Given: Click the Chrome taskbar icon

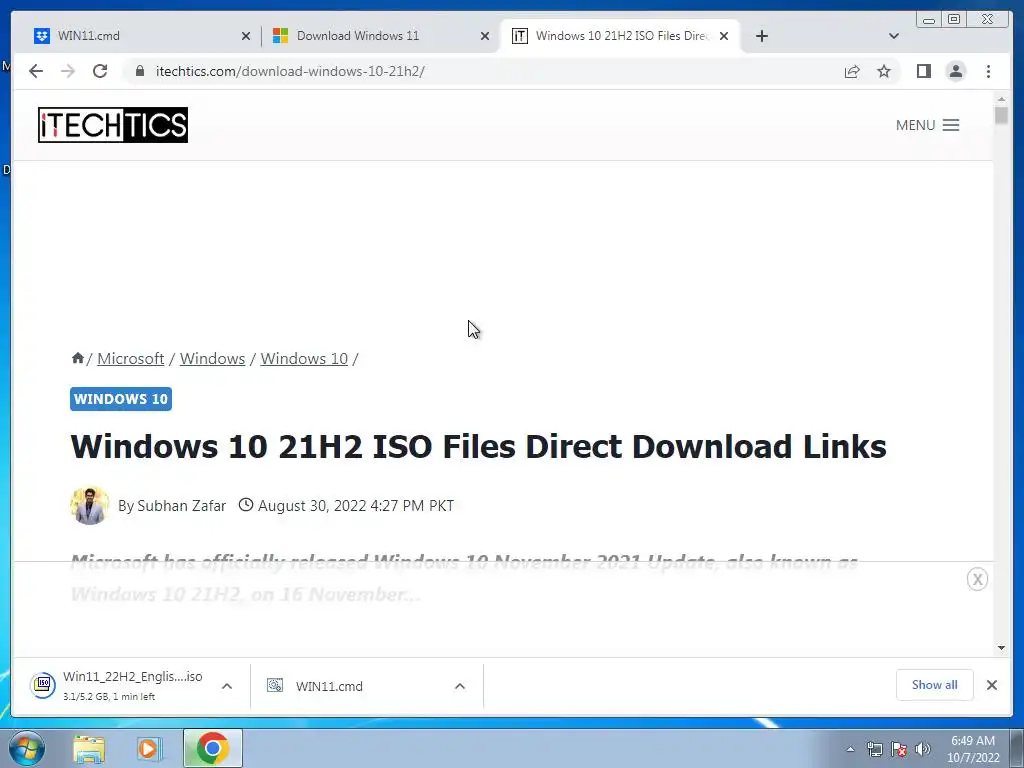Looking at the screenshot, I should [212, 748].
